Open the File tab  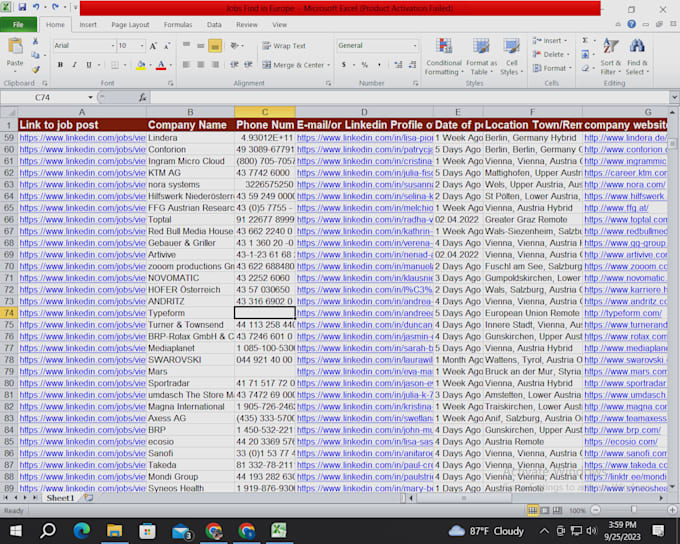[x=18, y=25]
